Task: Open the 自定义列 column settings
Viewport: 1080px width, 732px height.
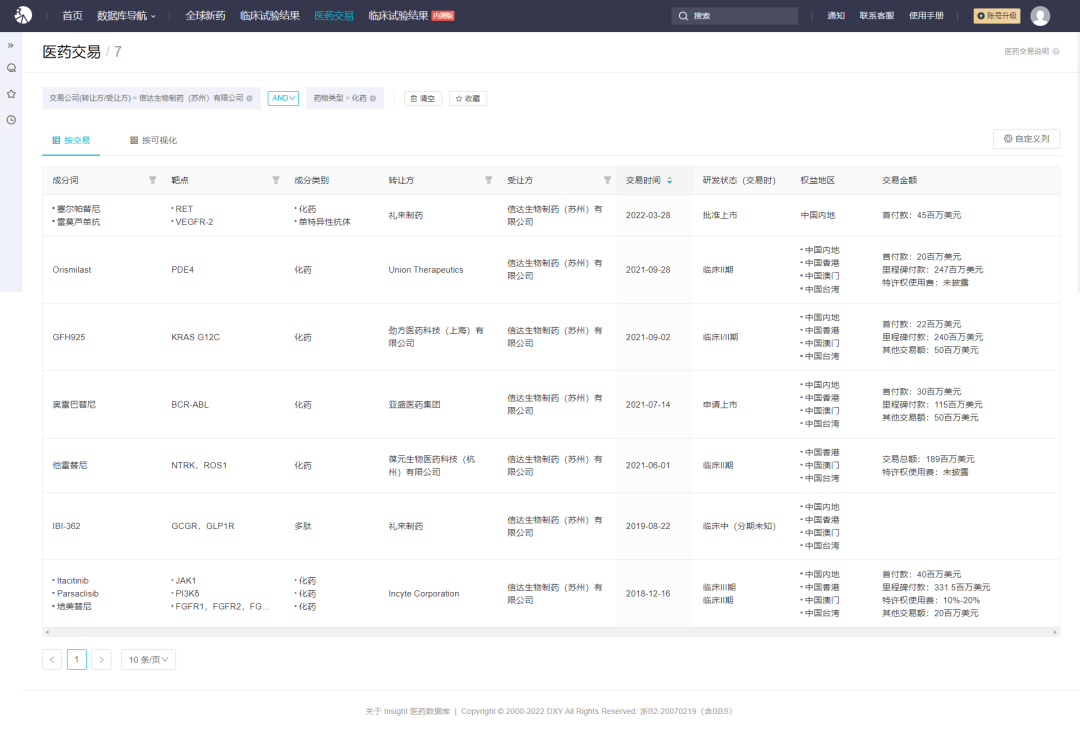Action: [x=1026, y=139]
